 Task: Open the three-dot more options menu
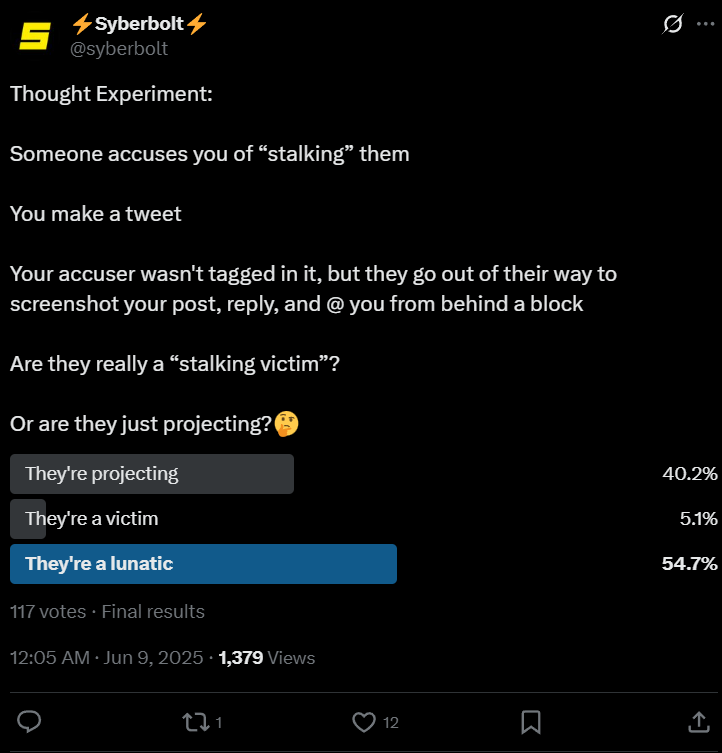click(705, 24)
